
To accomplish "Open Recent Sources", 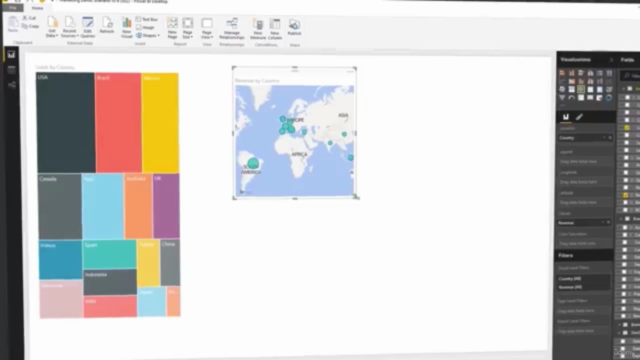I will (x=69, y=27).
